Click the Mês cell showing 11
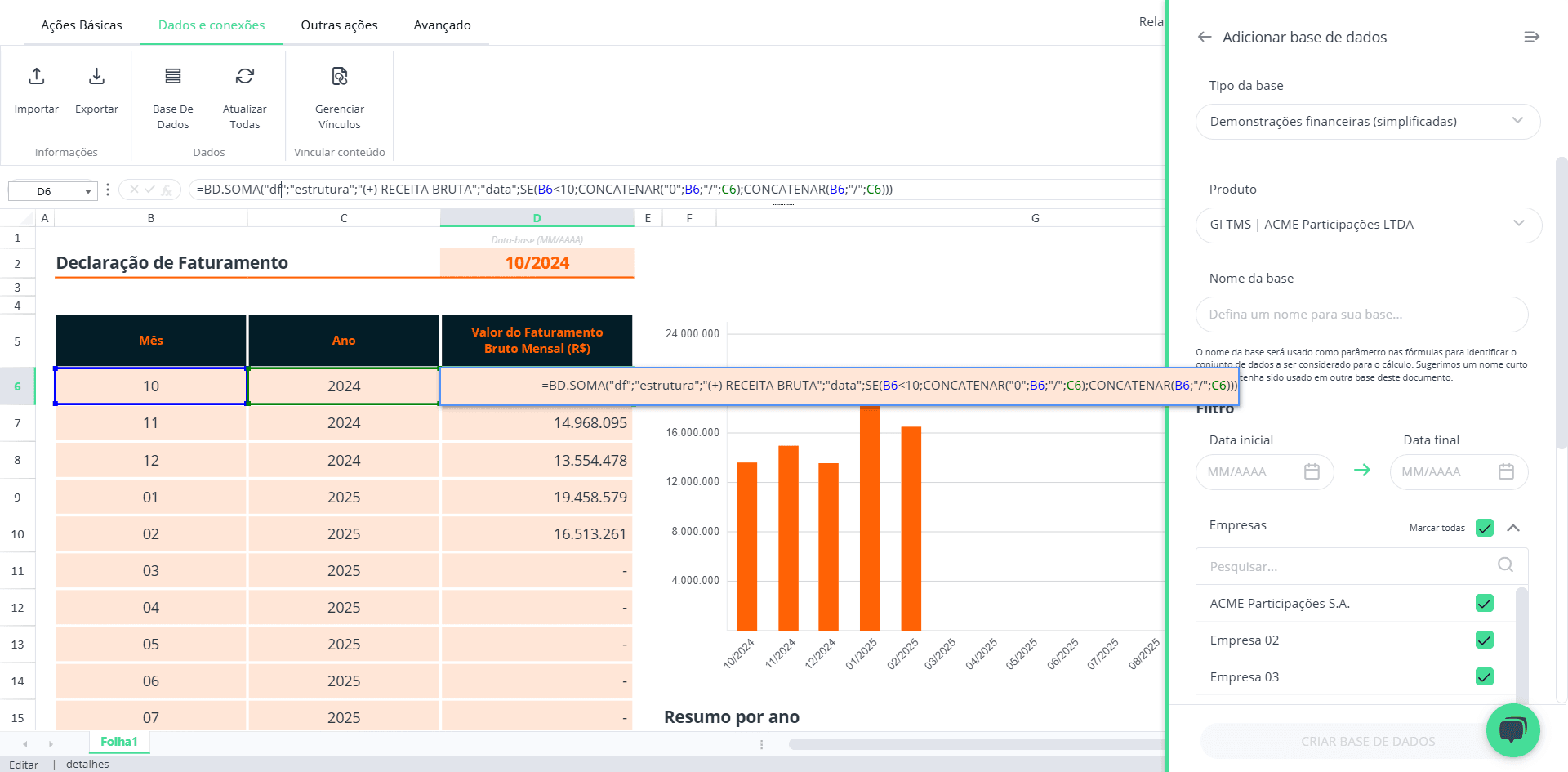The width and height of the screenshot is (1568, 772). 151,423
